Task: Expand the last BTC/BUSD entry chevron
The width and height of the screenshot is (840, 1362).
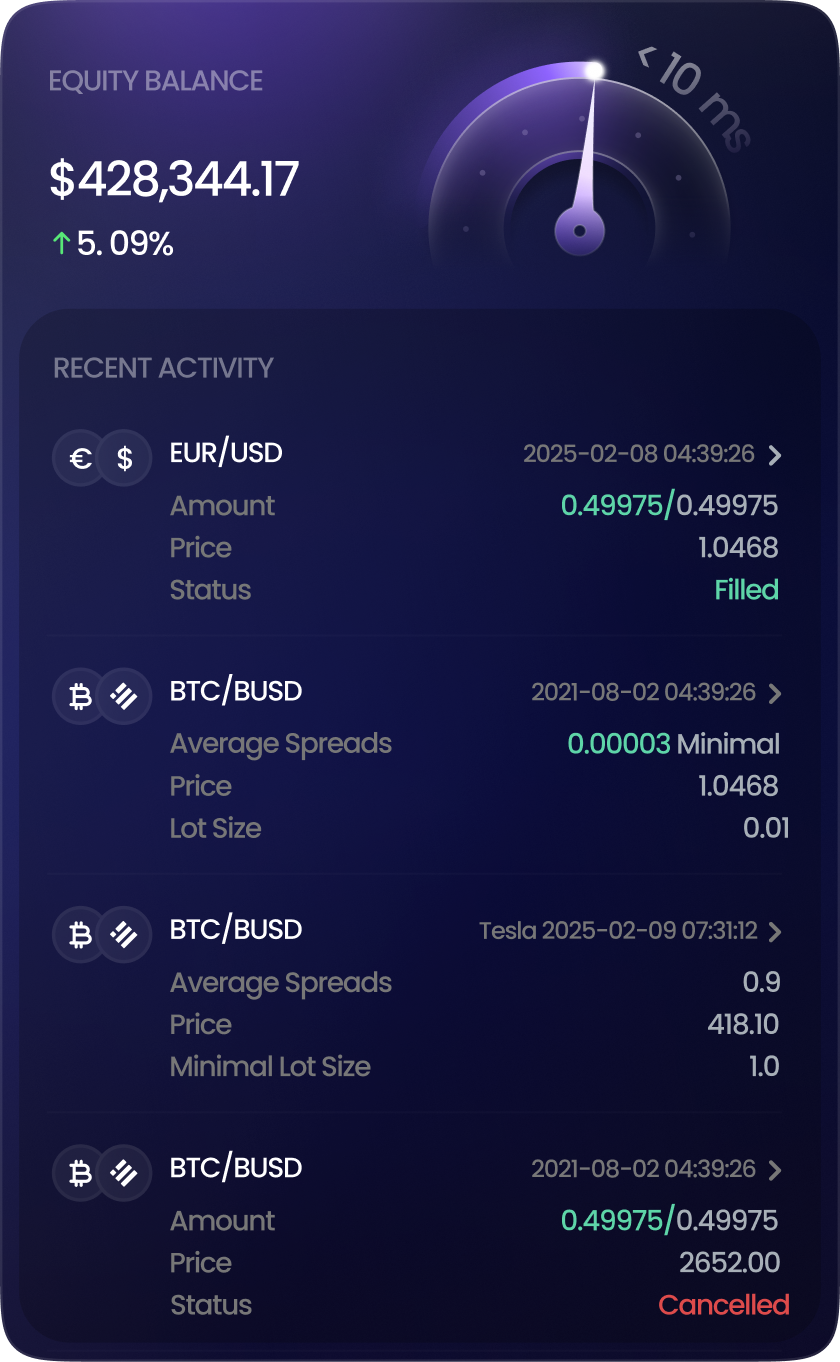Action: pyautogui.click(x=775, y=1170)
